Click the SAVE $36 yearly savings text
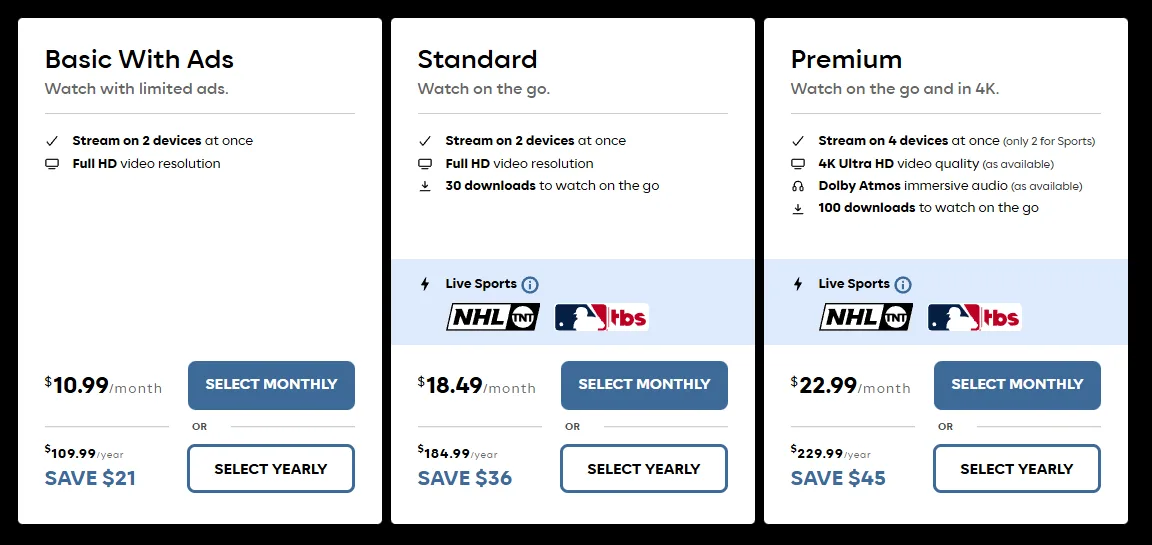The width and height of the screenshot is (1152, 545). 465,478
